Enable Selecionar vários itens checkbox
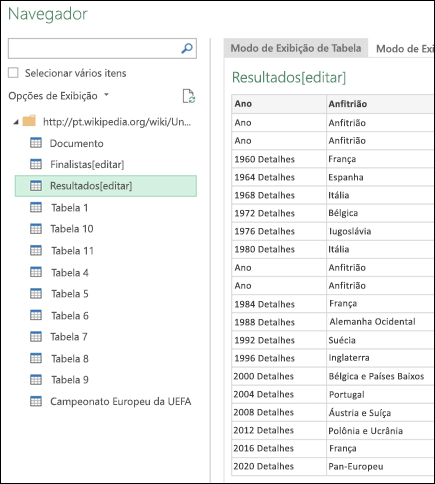The image size is (435, 484). (13, 73)
